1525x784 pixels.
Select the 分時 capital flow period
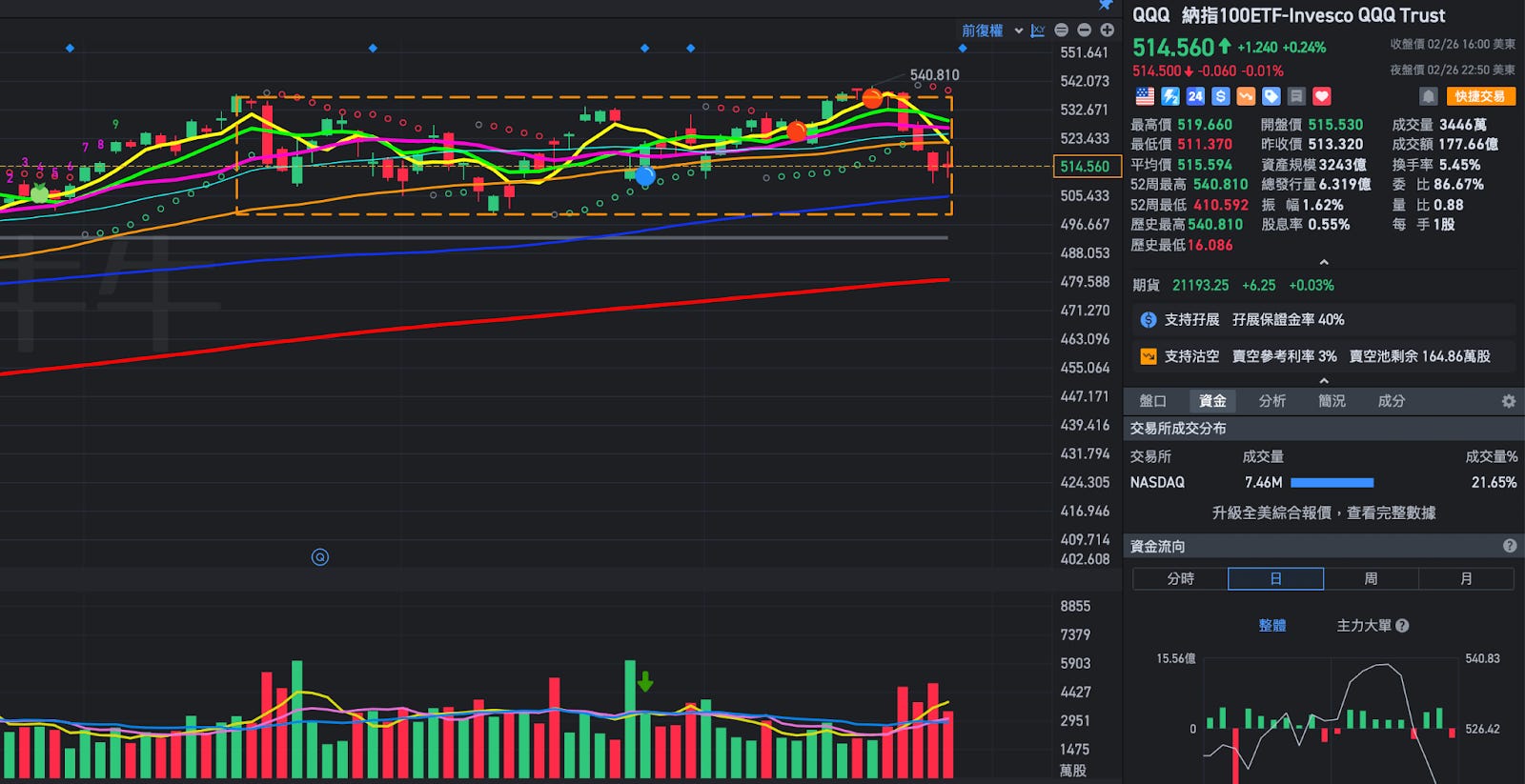click(x=1180, y=578)
